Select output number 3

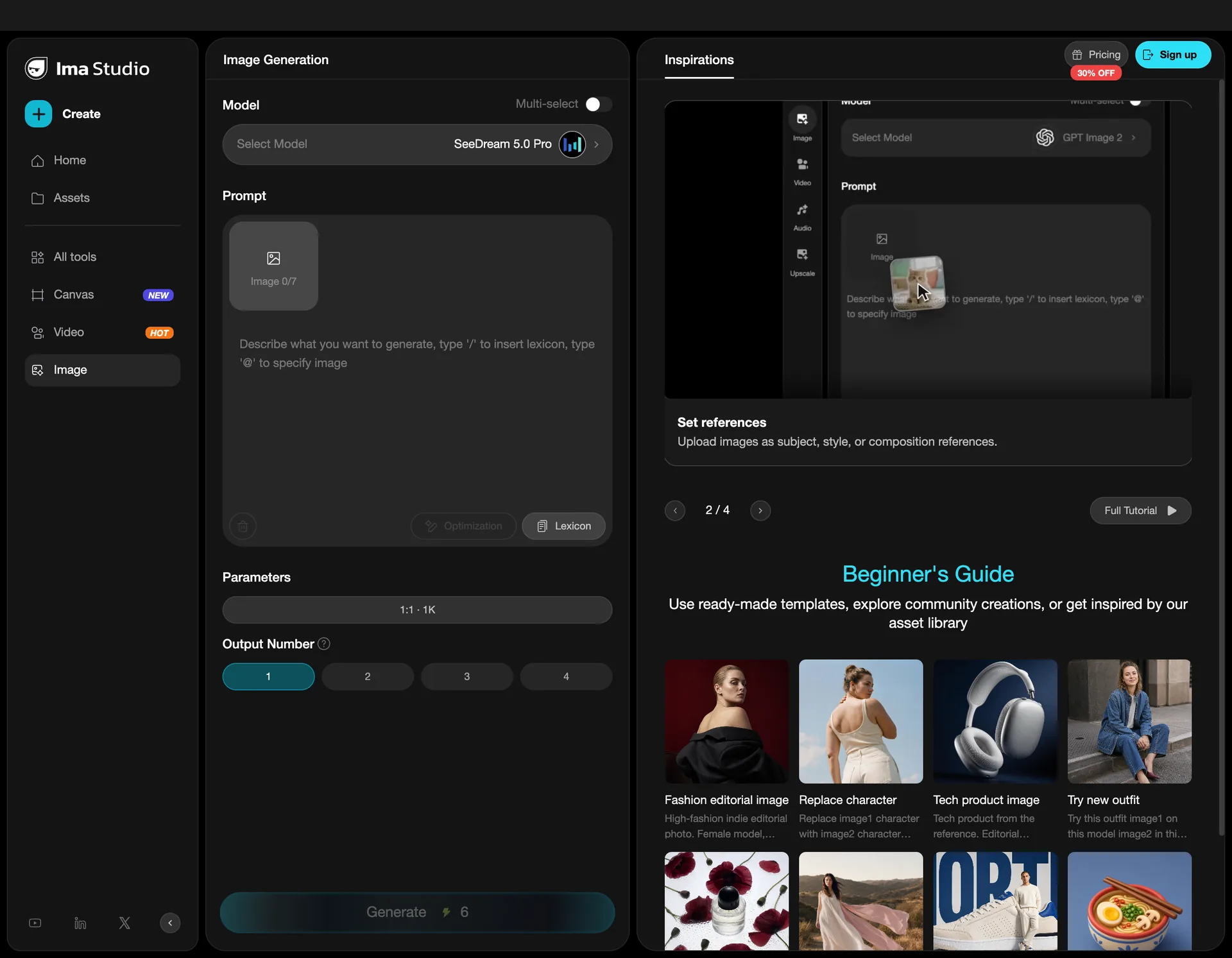pyautogui.click(x=467, y=676)
